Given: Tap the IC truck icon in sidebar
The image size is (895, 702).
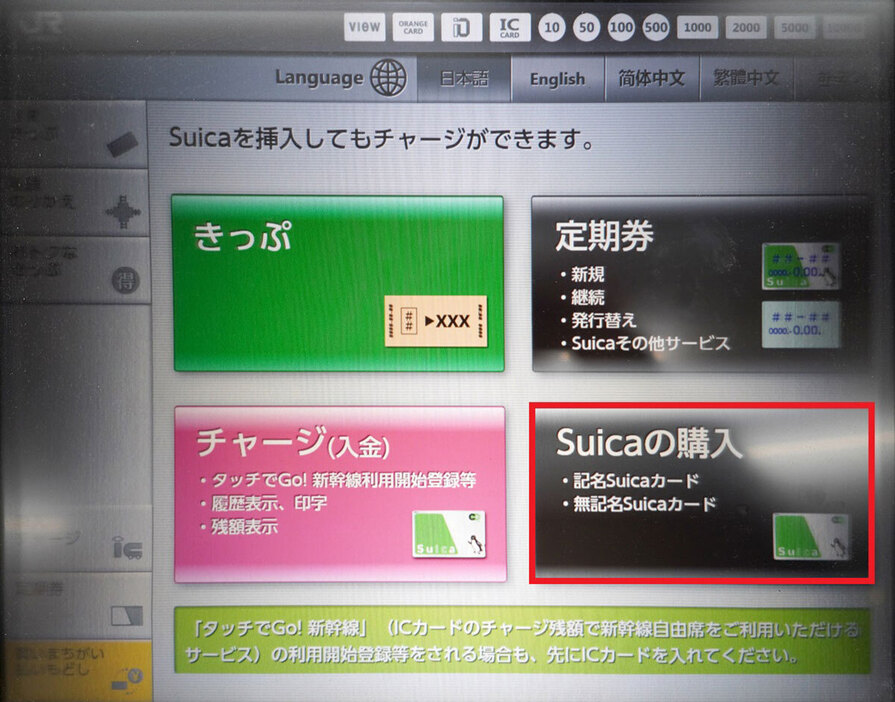Looking at the screenshot, I should (x=127, y=548).
